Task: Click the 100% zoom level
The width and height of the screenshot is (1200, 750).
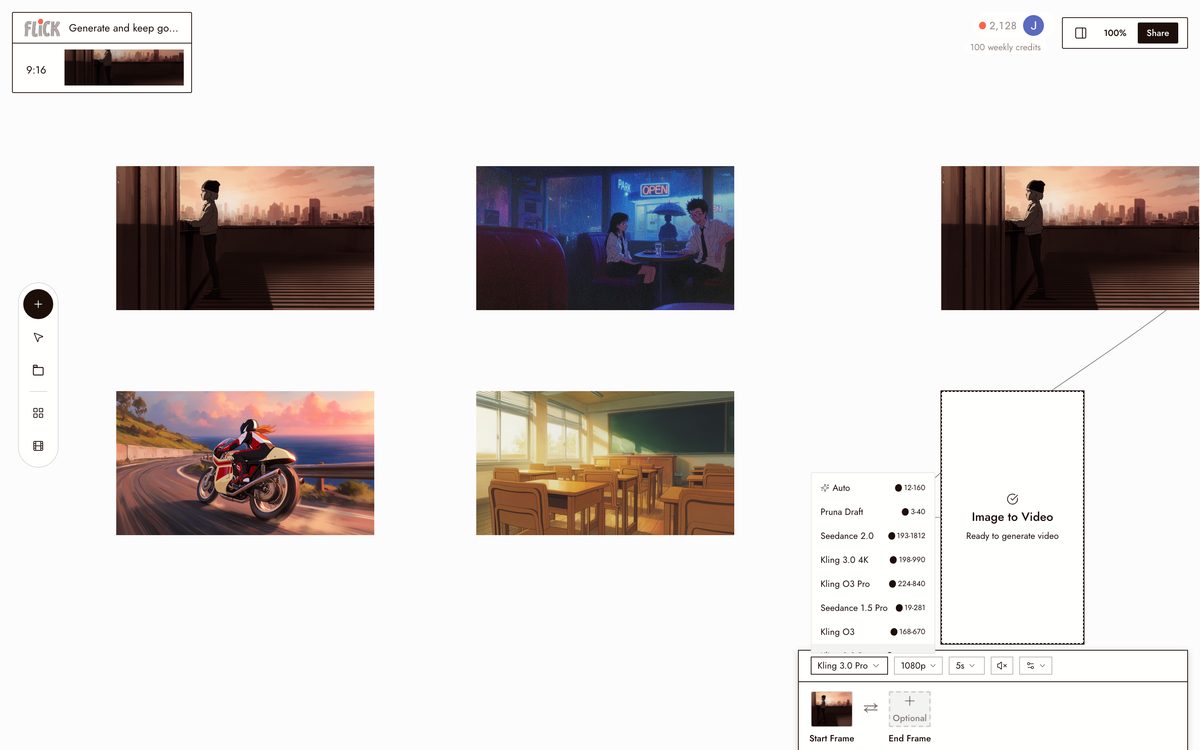Action: click(x=1115, y=33)
